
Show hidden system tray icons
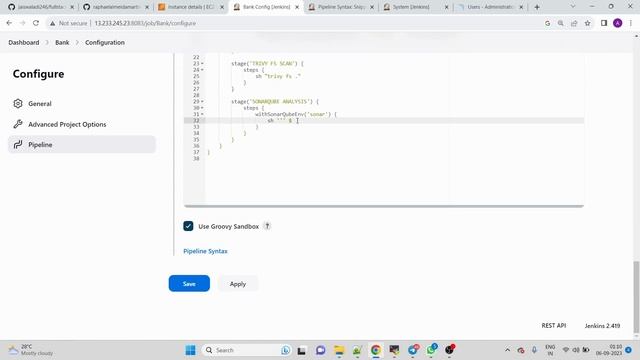[507, 350]
